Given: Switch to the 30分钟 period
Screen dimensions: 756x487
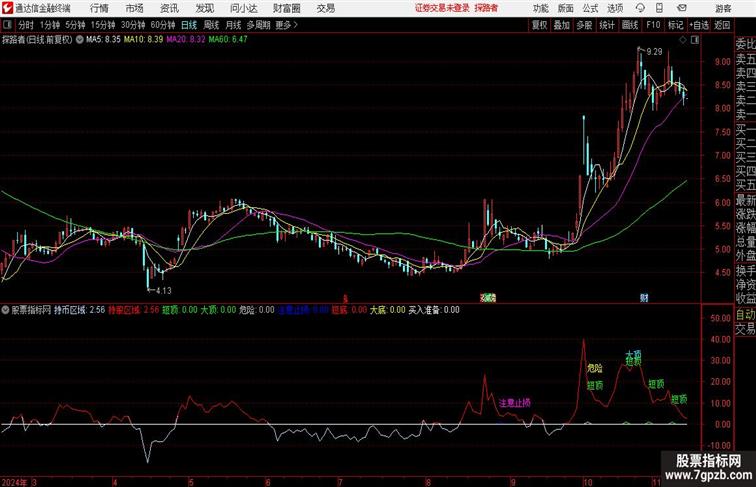Looking at the screenshot, I should 133,25.
